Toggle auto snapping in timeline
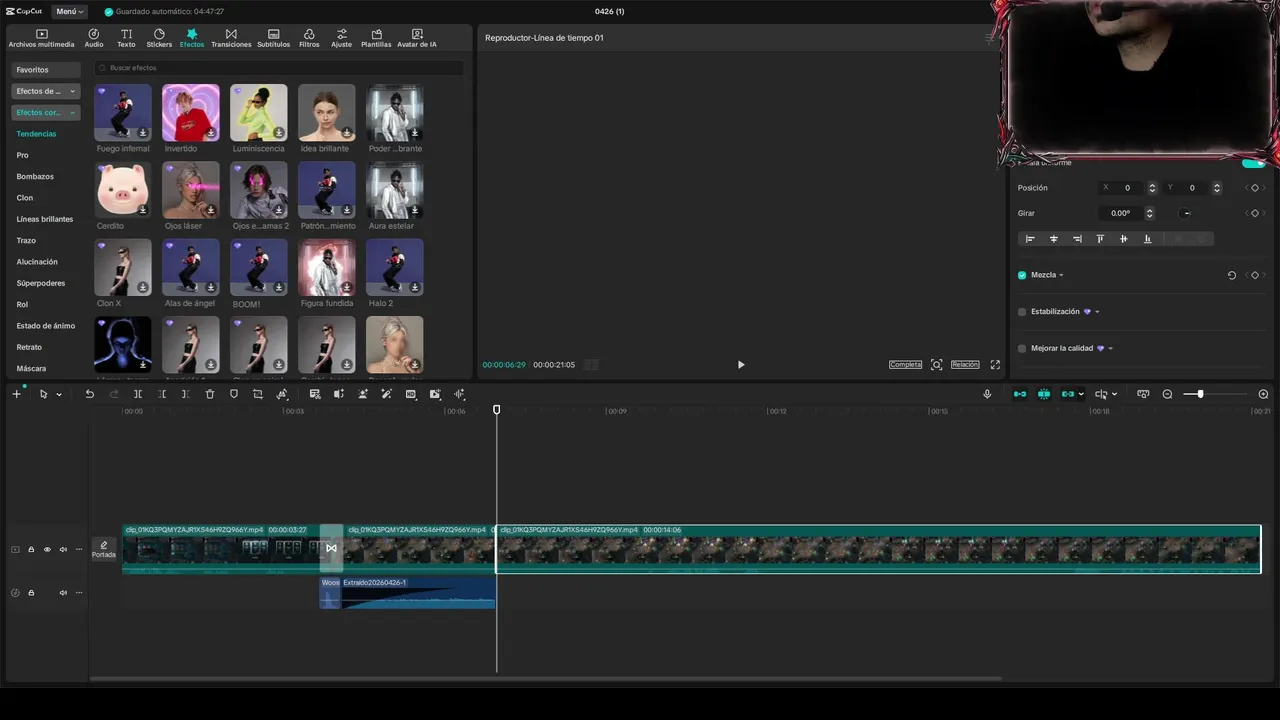This screenshot has height=720, width=1280. tap(1044, 394)
